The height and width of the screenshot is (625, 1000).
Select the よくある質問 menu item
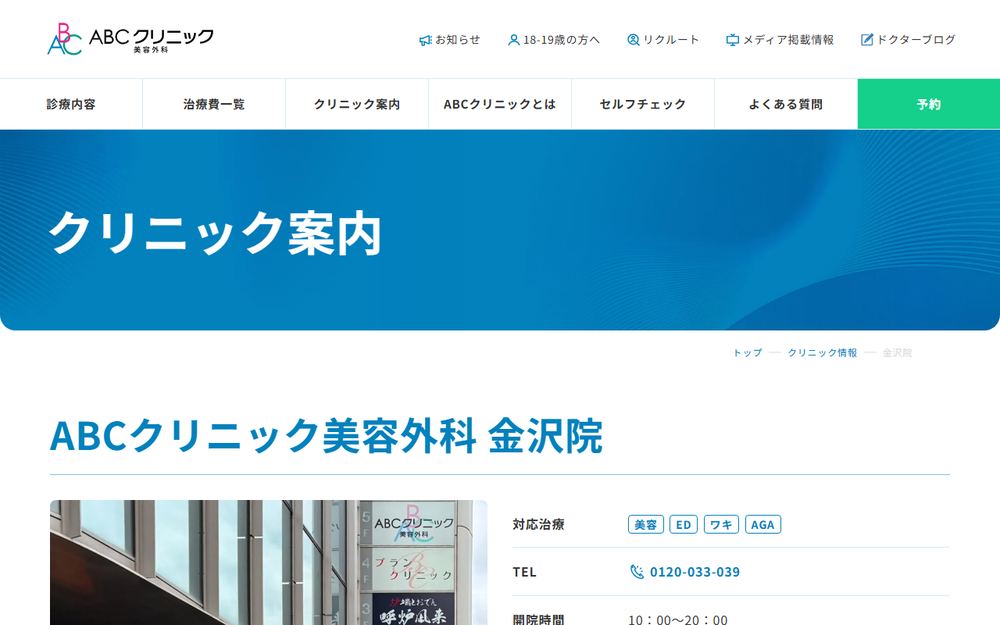click(x=786, y=104)
